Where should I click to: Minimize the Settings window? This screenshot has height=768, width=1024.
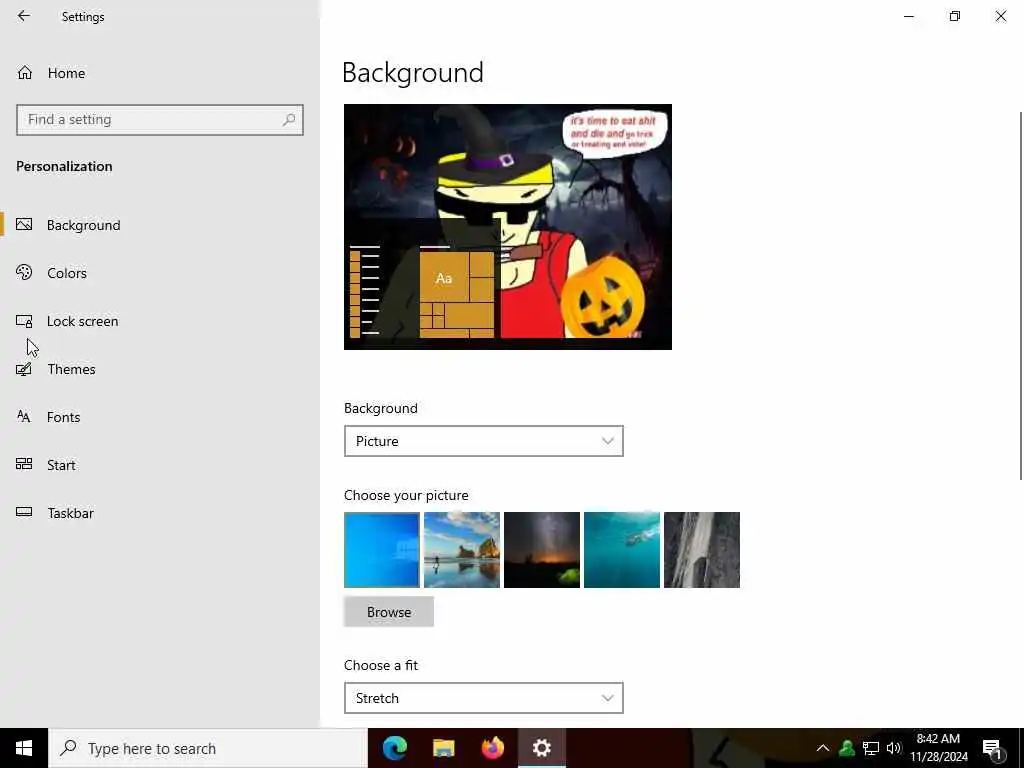(908, 16)
